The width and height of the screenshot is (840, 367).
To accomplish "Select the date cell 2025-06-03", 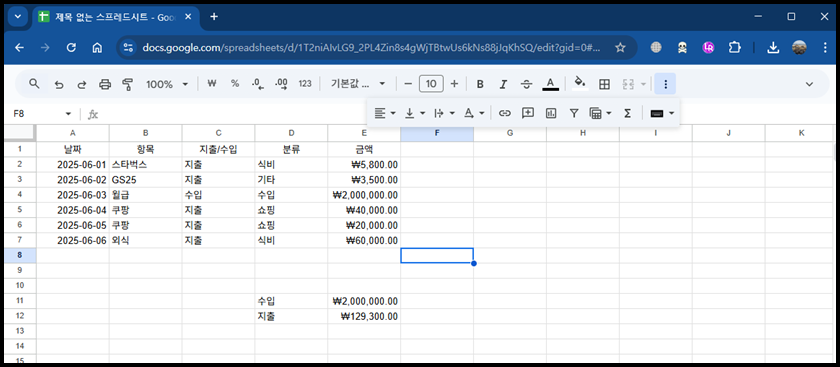I will [73, 195].
